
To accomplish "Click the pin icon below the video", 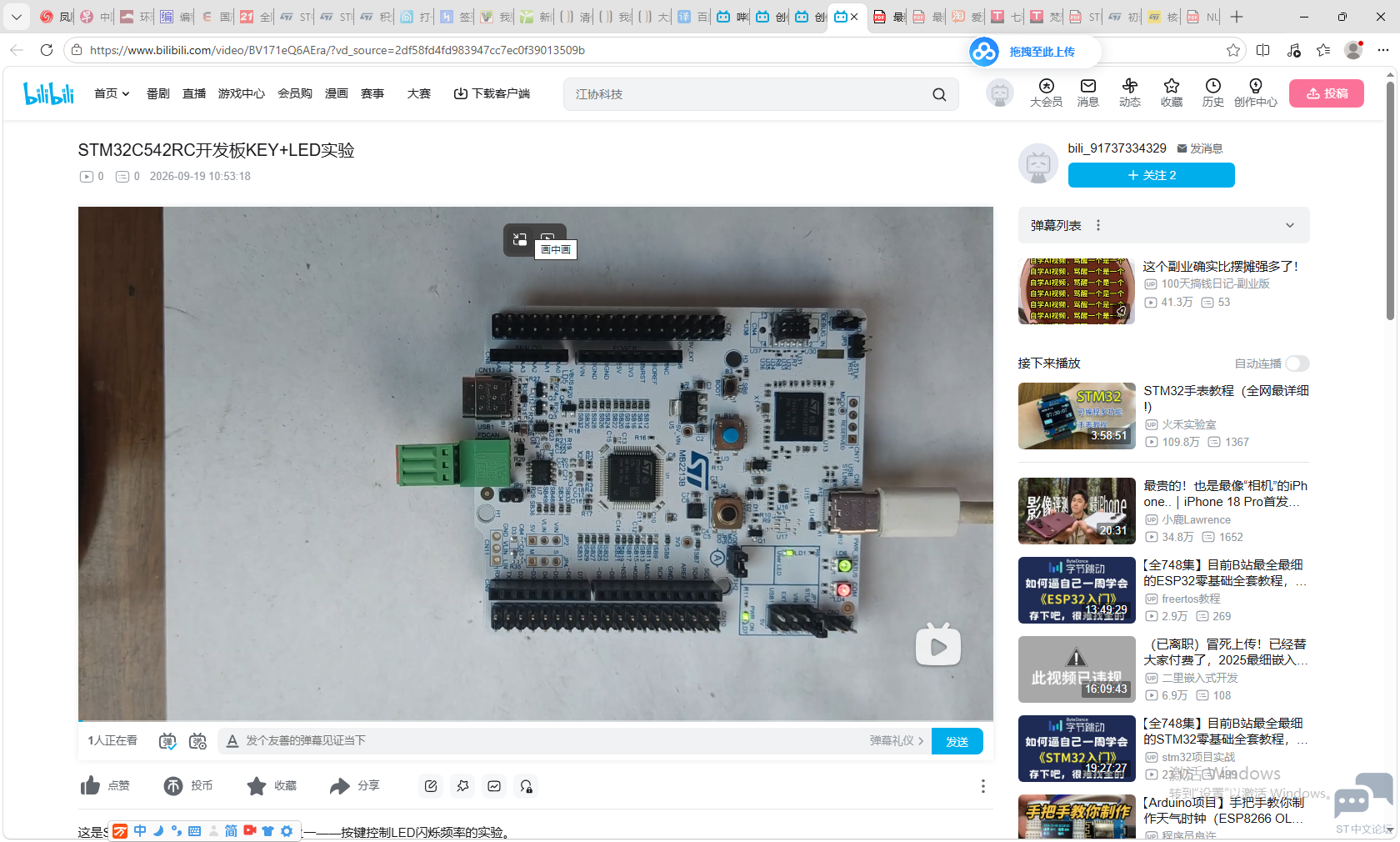I will (x=462, y=786).
